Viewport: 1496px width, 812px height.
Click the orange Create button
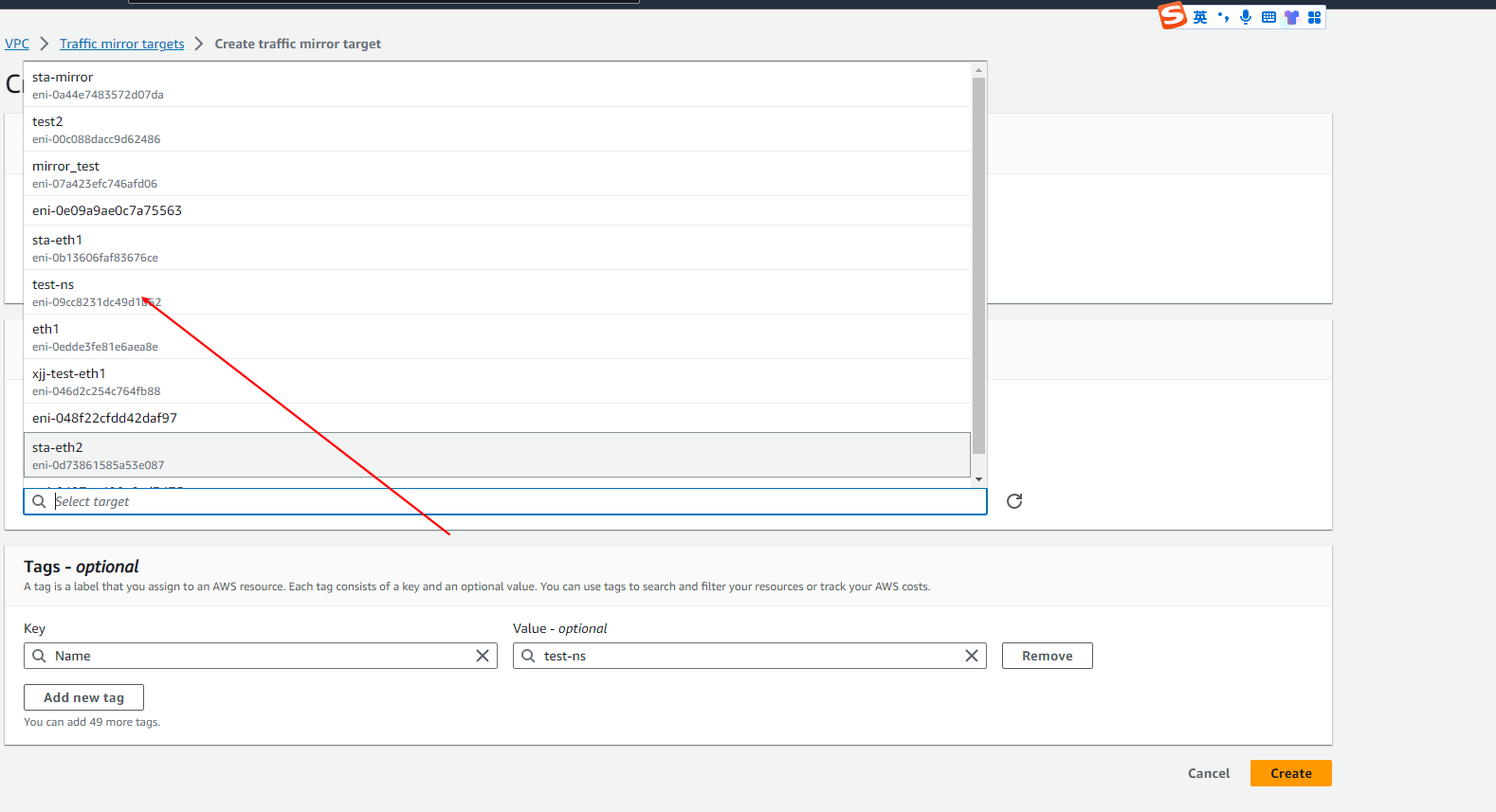pyautogui.click(x=1291, y=773)
